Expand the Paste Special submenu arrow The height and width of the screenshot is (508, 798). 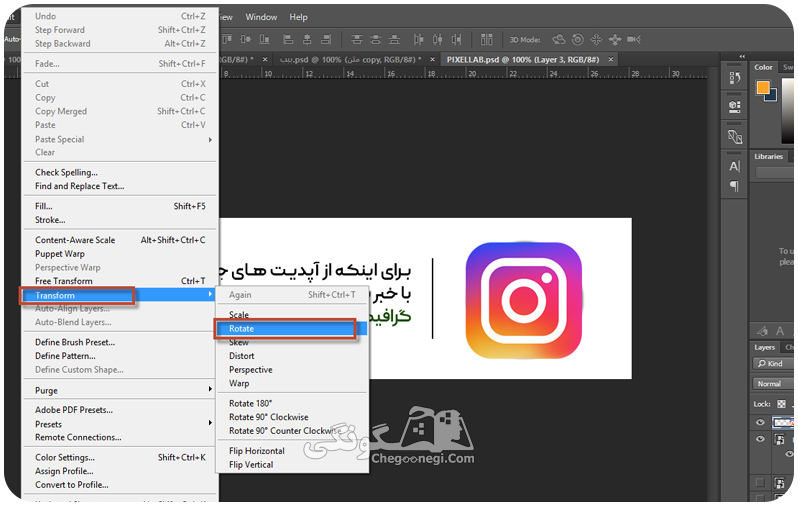210,139
